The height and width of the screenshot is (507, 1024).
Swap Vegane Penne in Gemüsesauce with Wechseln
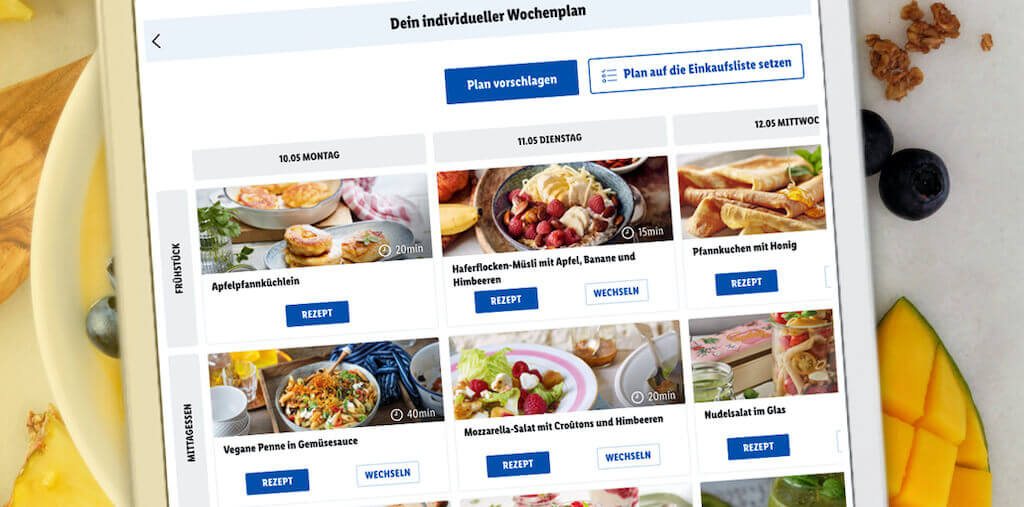tap(388, 474)
